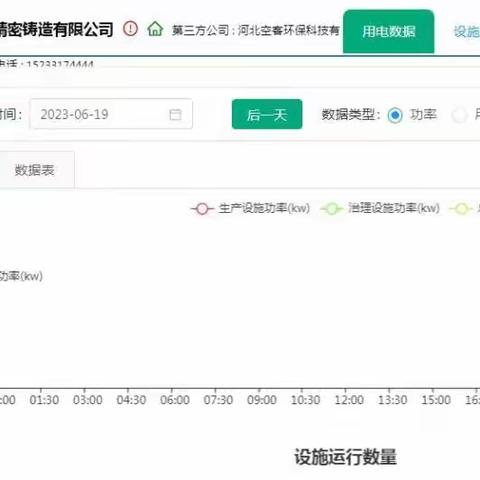480x480 pixels.
Task: Go to home via green house icon
Action: click(155, 29)
